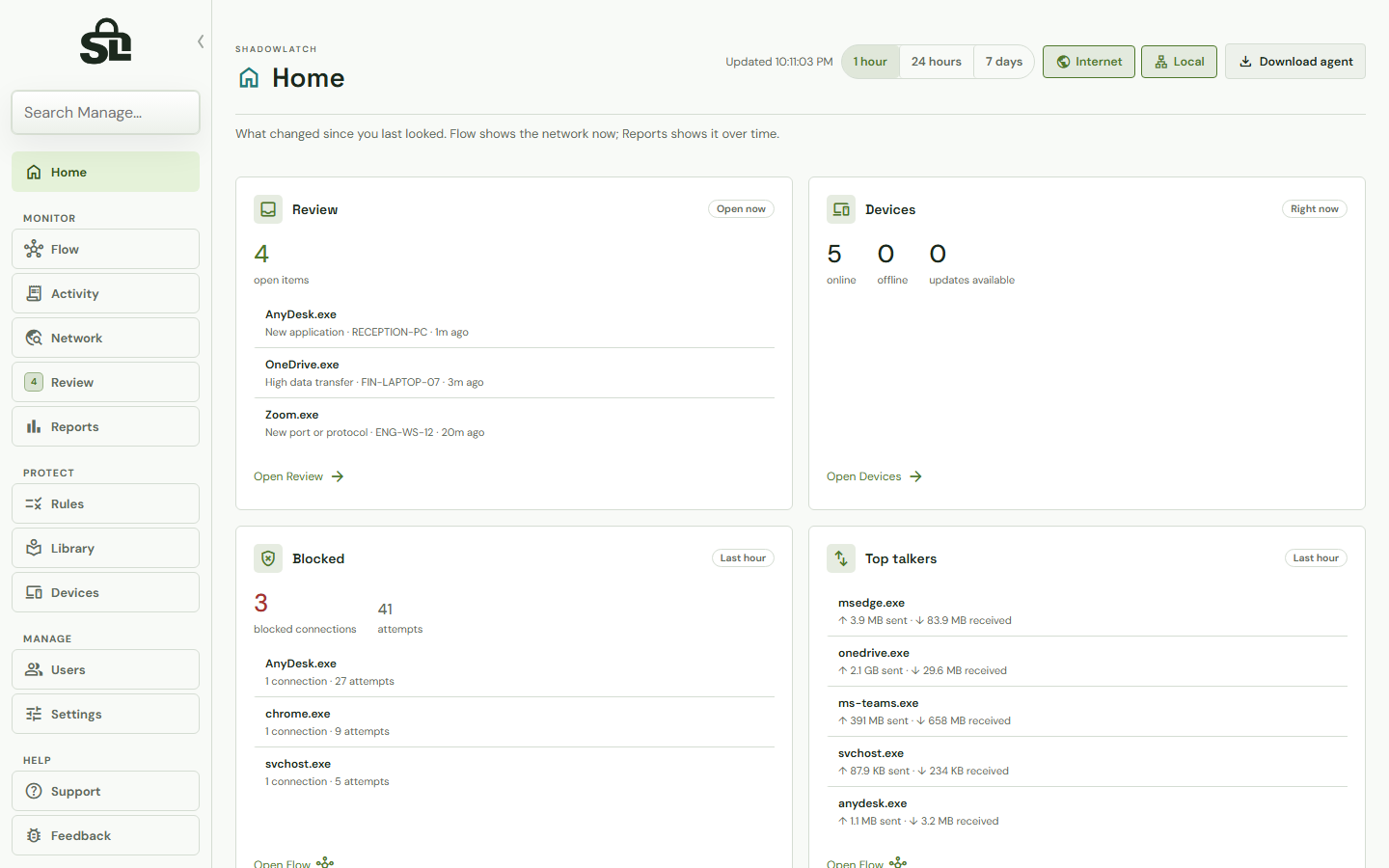Select ms-teams.exe in Top talkers
The width and height of the screenshot is (1389, 868).
tap(1087, 712)
